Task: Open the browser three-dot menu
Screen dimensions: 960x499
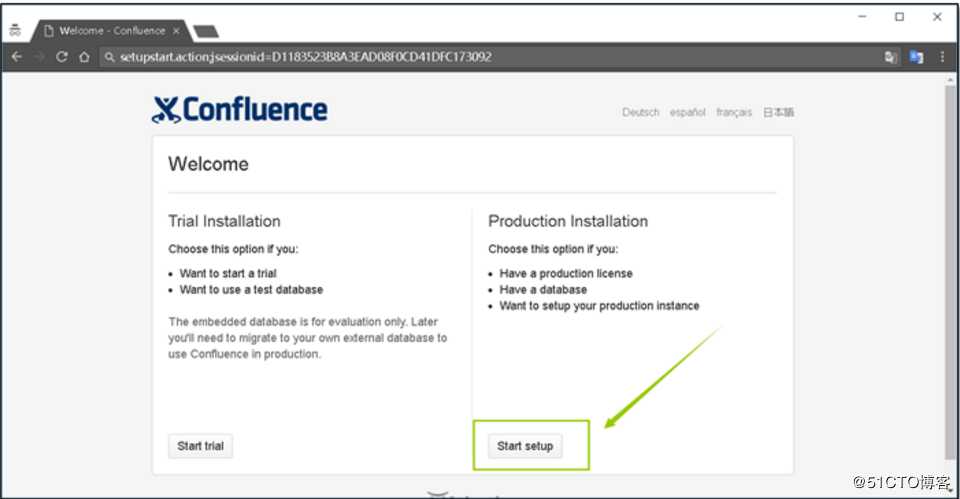Action: [x=942, y=57]
